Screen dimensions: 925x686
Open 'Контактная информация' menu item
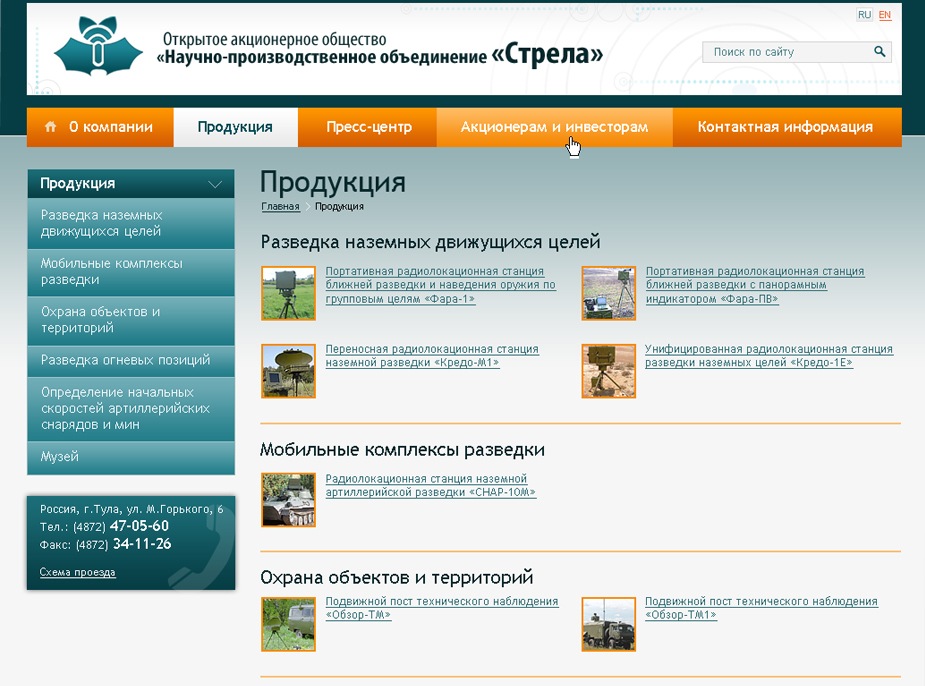point(785,127)
